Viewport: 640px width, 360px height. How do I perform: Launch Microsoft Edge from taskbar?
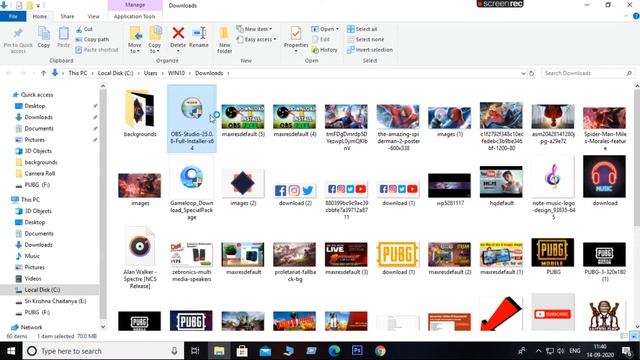[x=334, y=351]
